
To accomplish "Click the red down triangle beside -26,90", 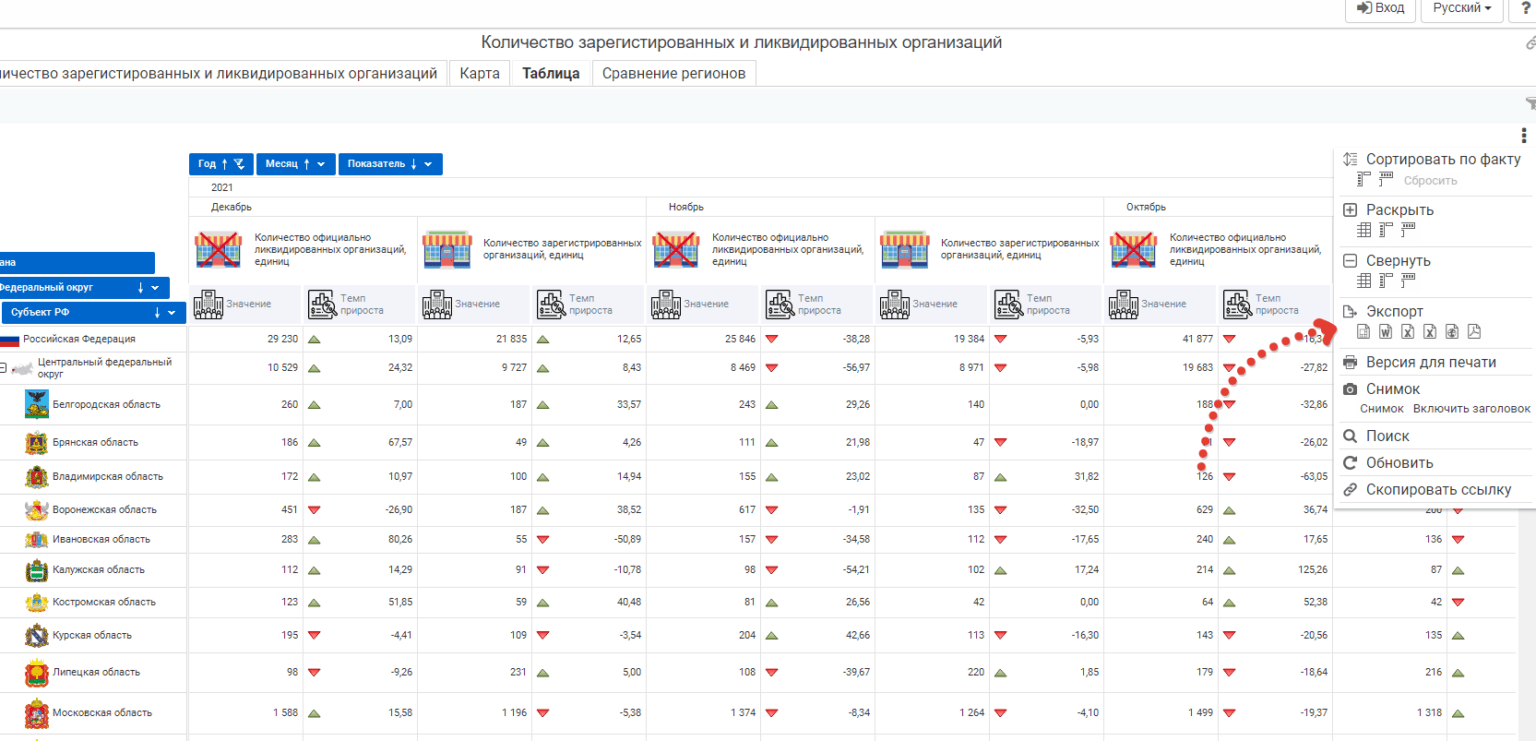I will [x=314, y=510].
